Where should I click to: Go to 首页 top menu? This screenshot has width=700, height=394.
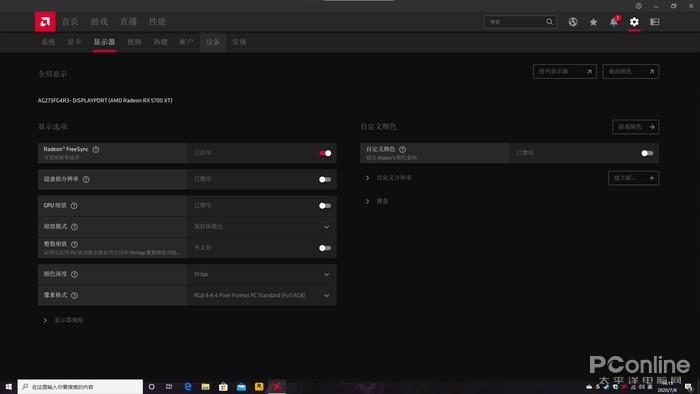[x=70, y=21]
